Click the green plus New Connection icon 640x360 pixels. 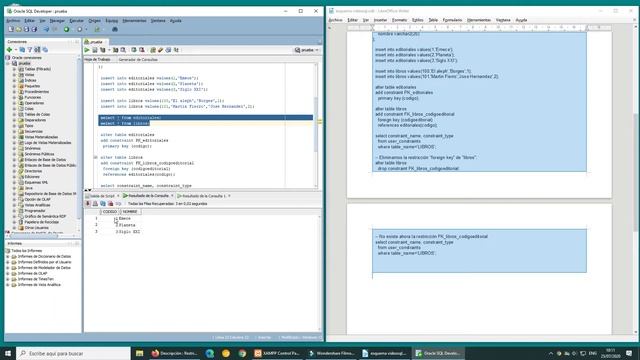pyautogui.click(x=9, y=50)
